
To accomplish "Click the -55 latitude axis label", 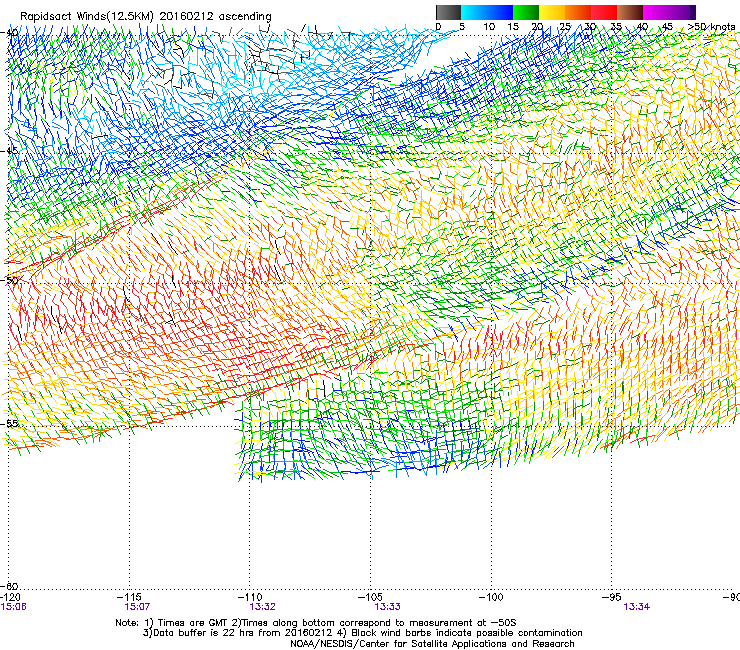I will [9, 423].
